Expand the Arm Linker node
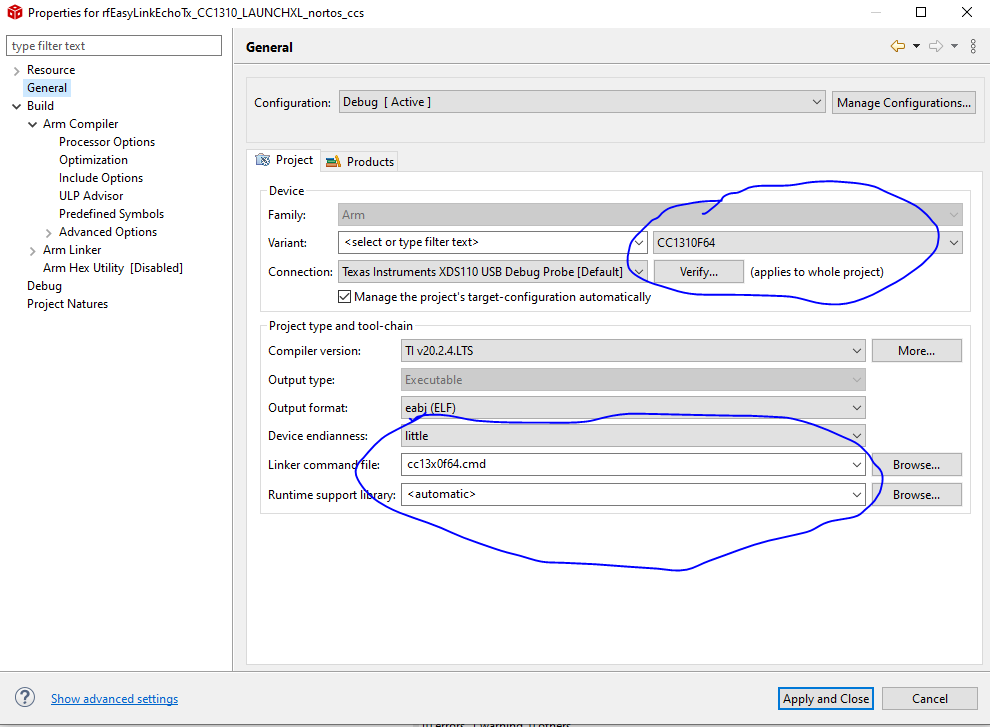 [32, 251]
